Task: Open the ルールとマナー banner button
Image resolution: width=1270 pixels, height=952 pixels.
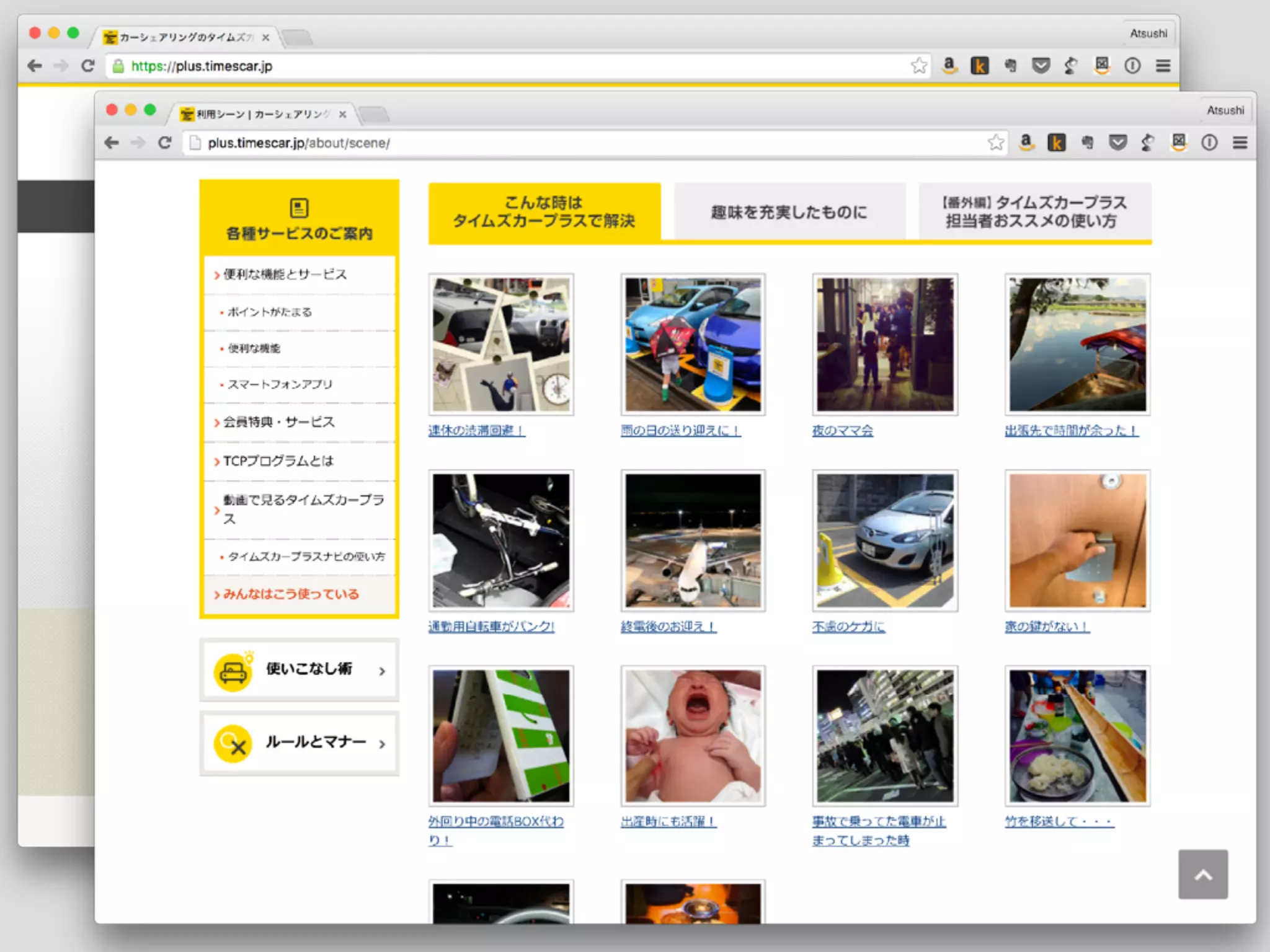Action: click(300, 743)
